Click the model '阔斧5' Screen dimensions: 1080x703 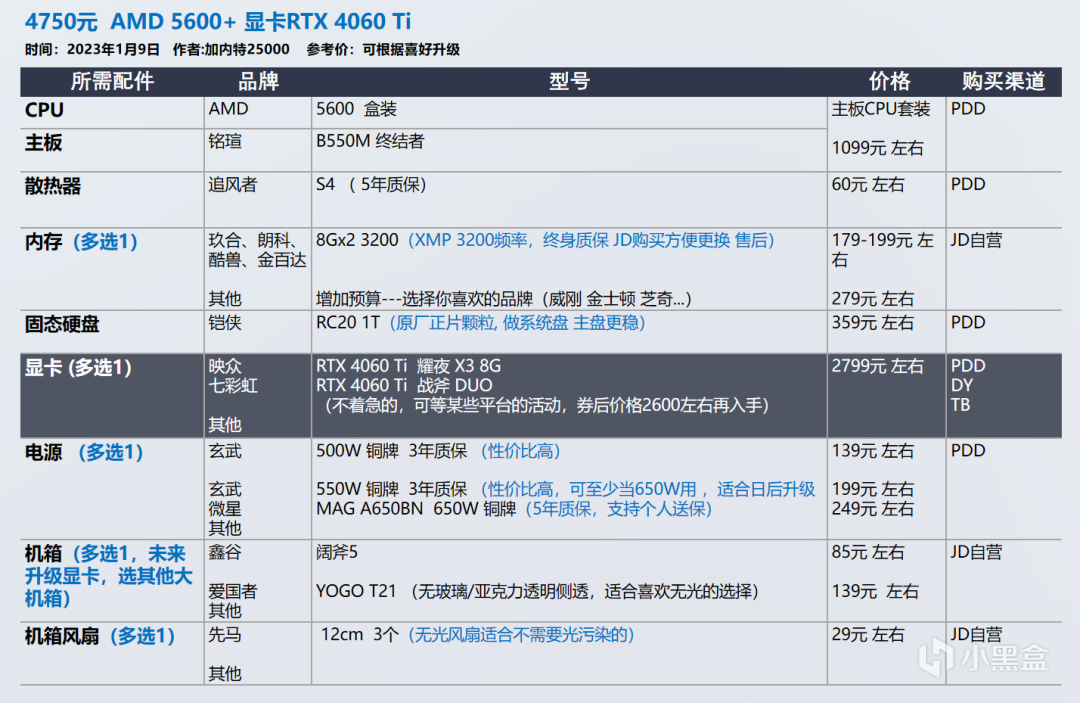[337, 552]
